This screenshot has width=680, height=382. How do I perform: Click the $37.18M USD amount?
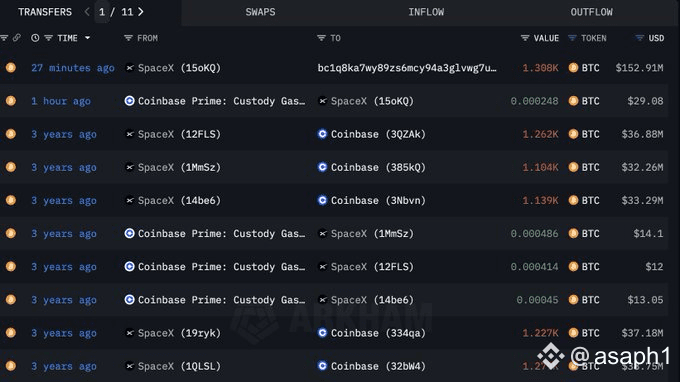(642, 333)
